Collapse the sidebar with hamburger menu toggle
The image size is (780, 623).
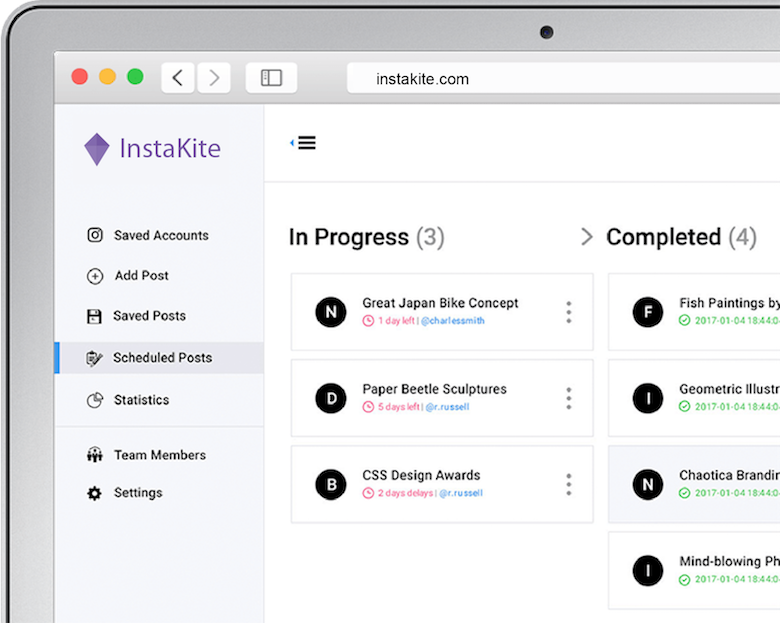tap(304, 143)
